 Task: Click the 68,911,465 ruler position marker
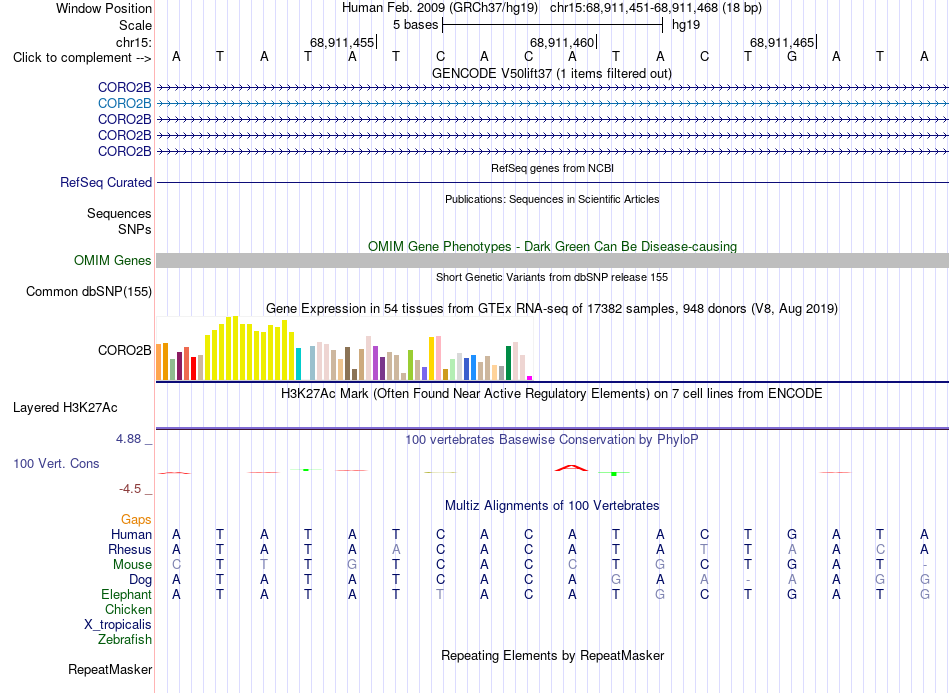tap(783, 42)
